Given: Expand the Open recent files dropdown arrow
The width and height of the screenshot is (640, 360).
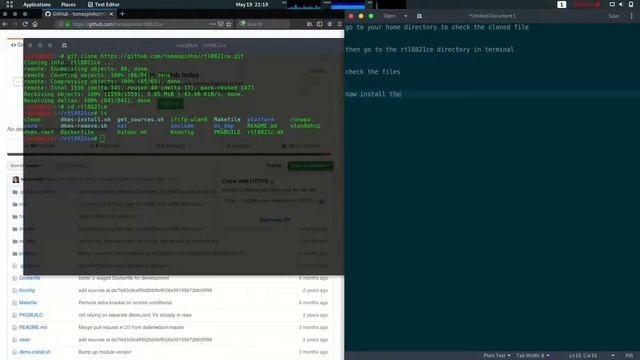Looking at the screenshot, I should [x=405, y=16].
